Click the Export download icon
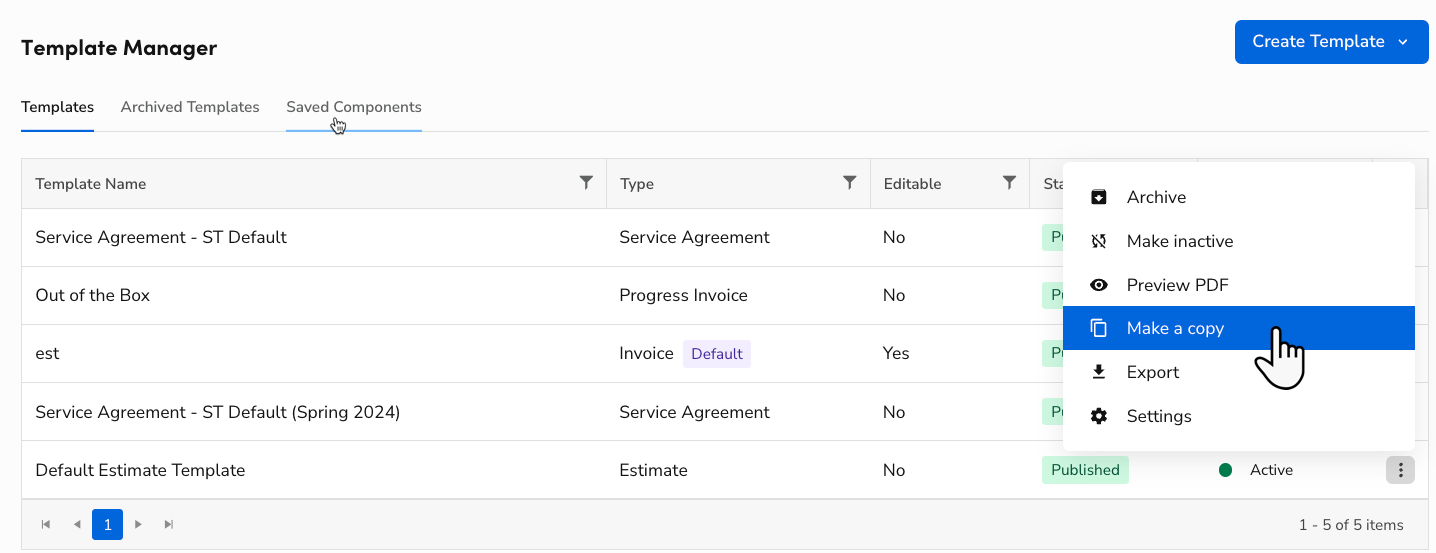Viewport: 1436px width, 553px height. (x=1099, y=372)
